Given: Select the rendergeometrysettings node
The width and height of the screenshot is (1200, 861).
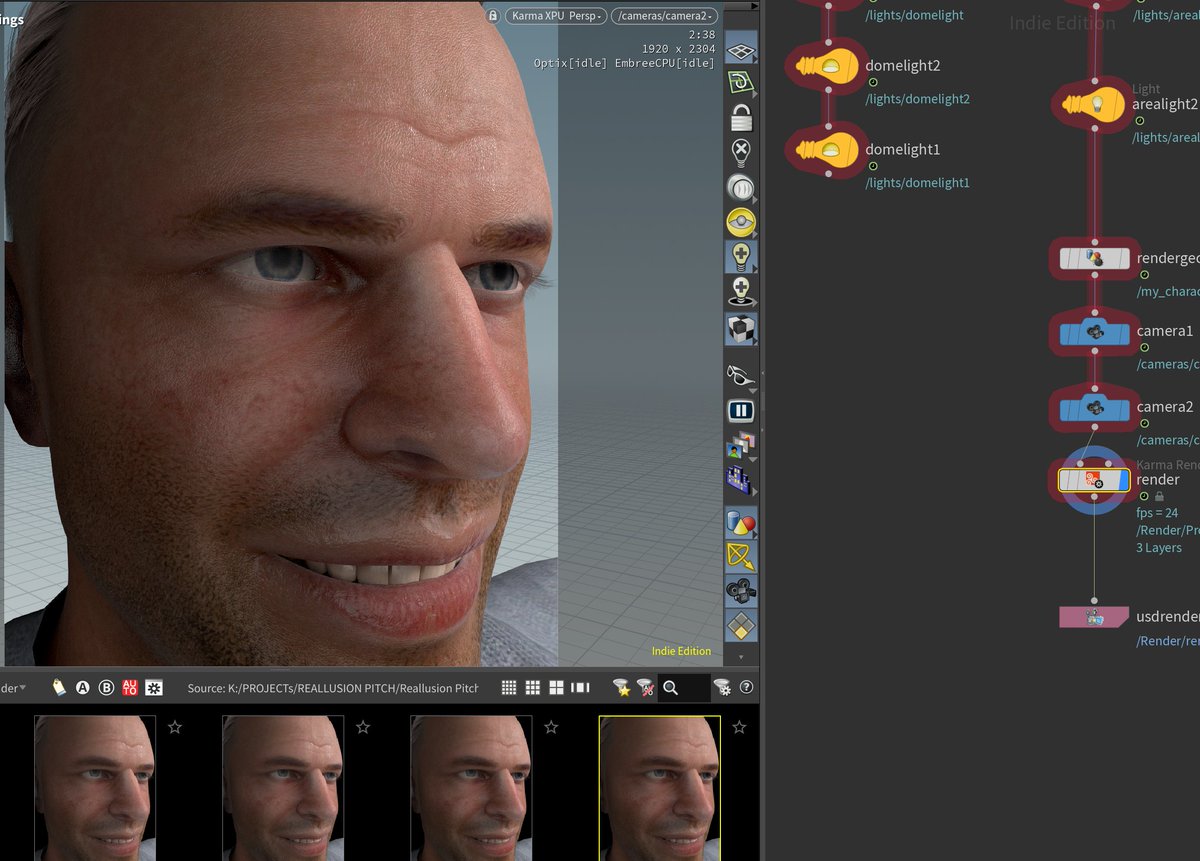Looking at the screenshot, I should pyautogui.click(x=1094, y=259).
